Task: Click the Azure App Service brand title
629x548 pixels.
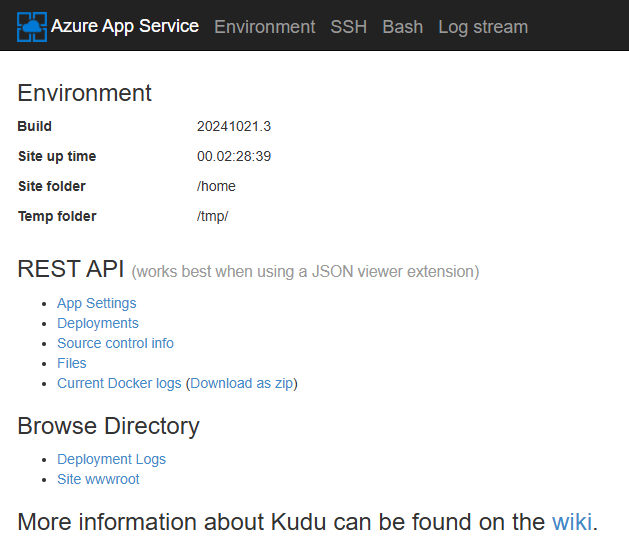Action: pyautogui.click(x=125, y=26)
